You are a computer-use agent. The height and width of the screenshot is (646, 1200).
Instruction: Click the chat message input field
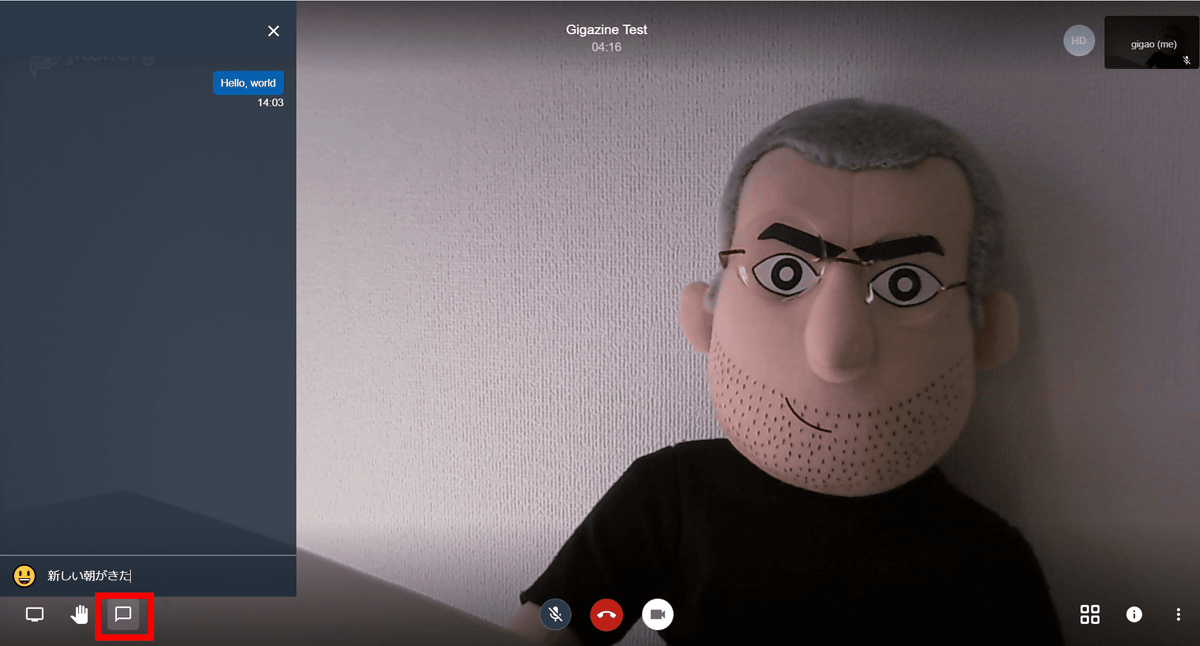coord(166,576)
